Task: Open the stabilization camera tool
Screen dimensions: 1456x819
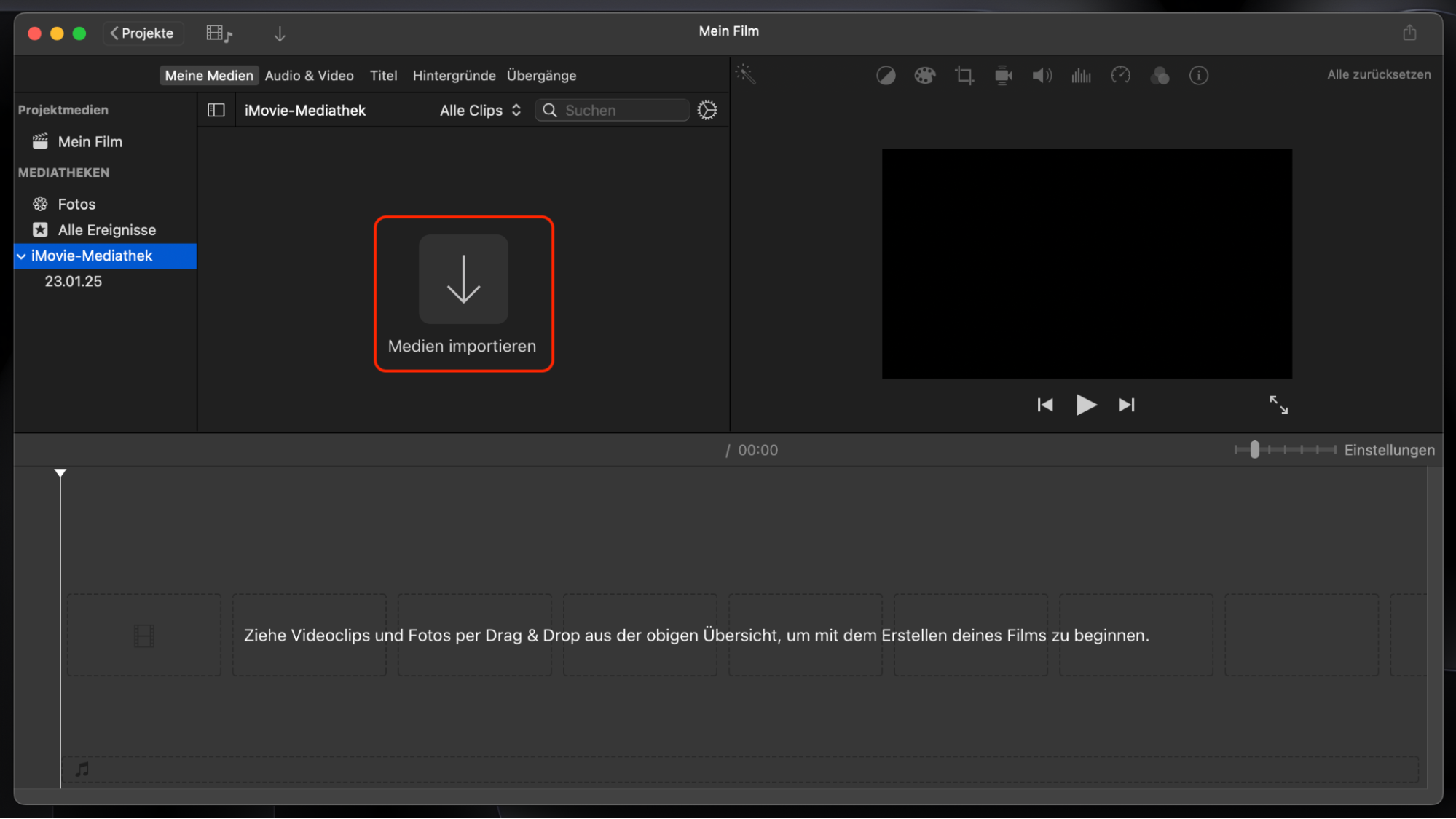Action: [1004, 76]
